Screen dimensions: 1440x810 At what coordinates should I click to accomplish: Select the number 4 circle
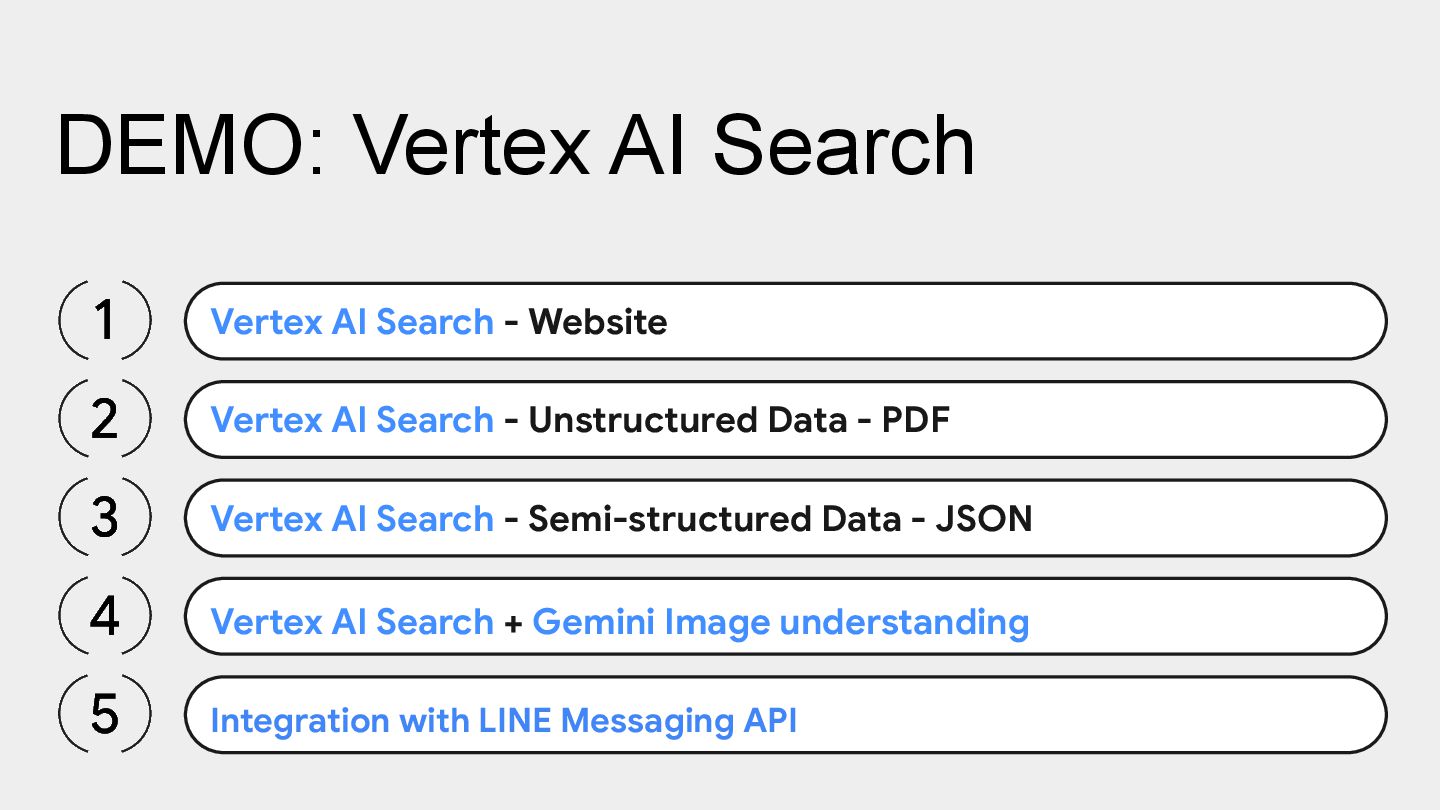tap(105, 616)
